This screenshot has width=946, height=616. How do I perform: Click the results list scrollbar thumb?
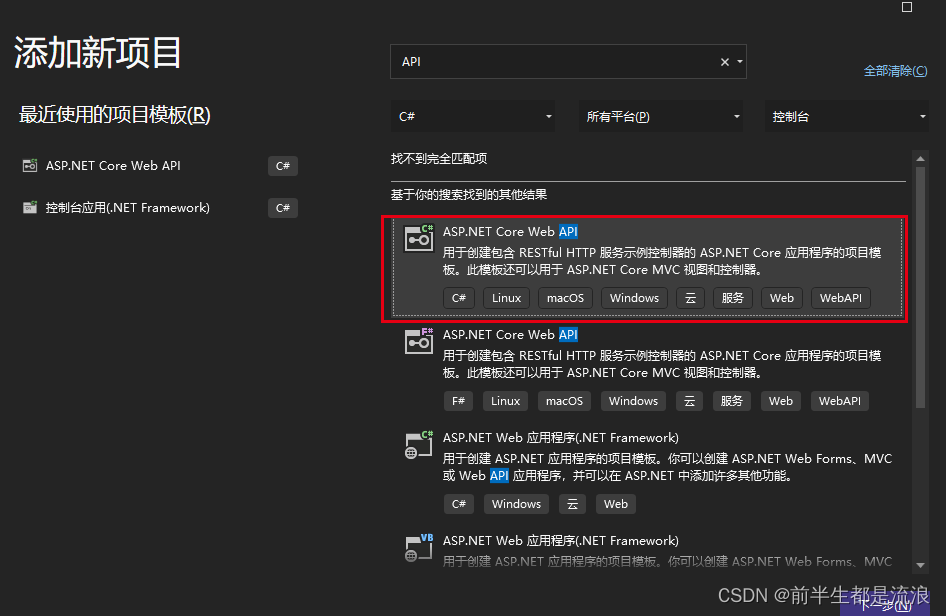pos(921,288)
